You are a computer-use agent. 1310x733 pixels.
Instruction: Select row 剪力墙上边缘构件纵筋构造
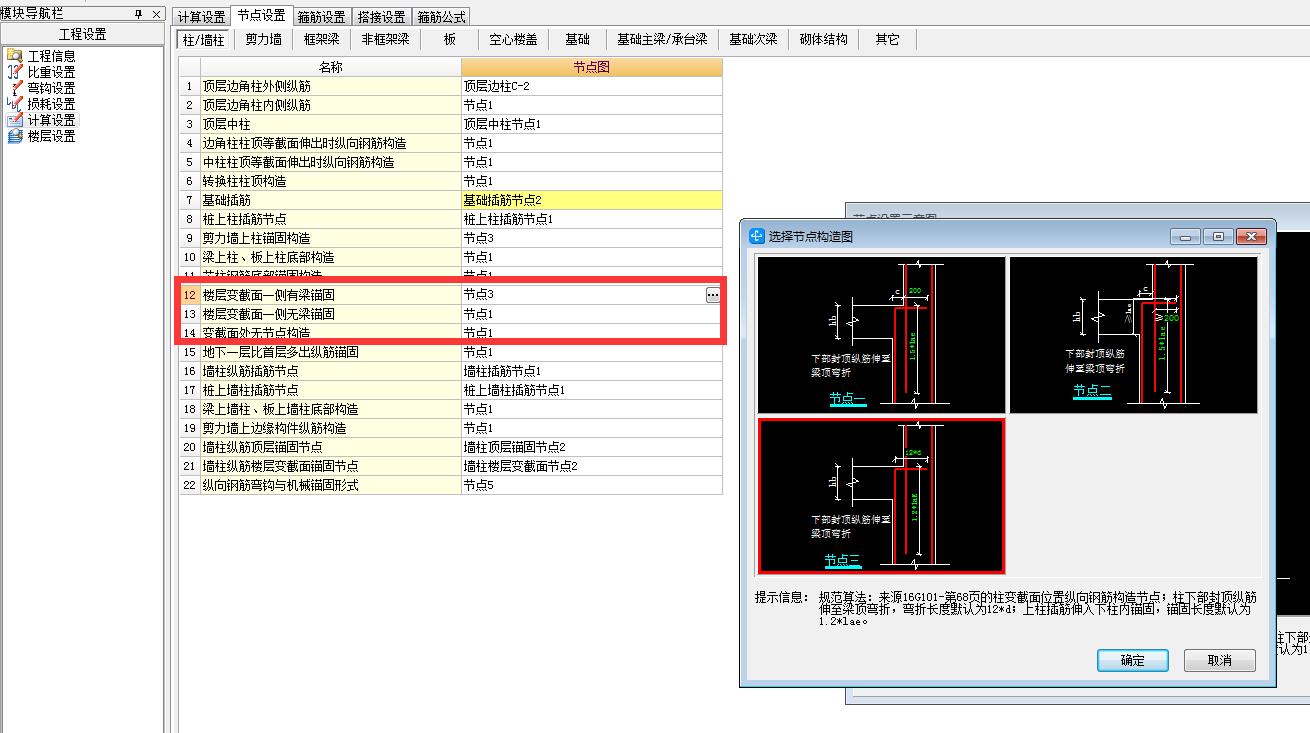click(330, 428)
